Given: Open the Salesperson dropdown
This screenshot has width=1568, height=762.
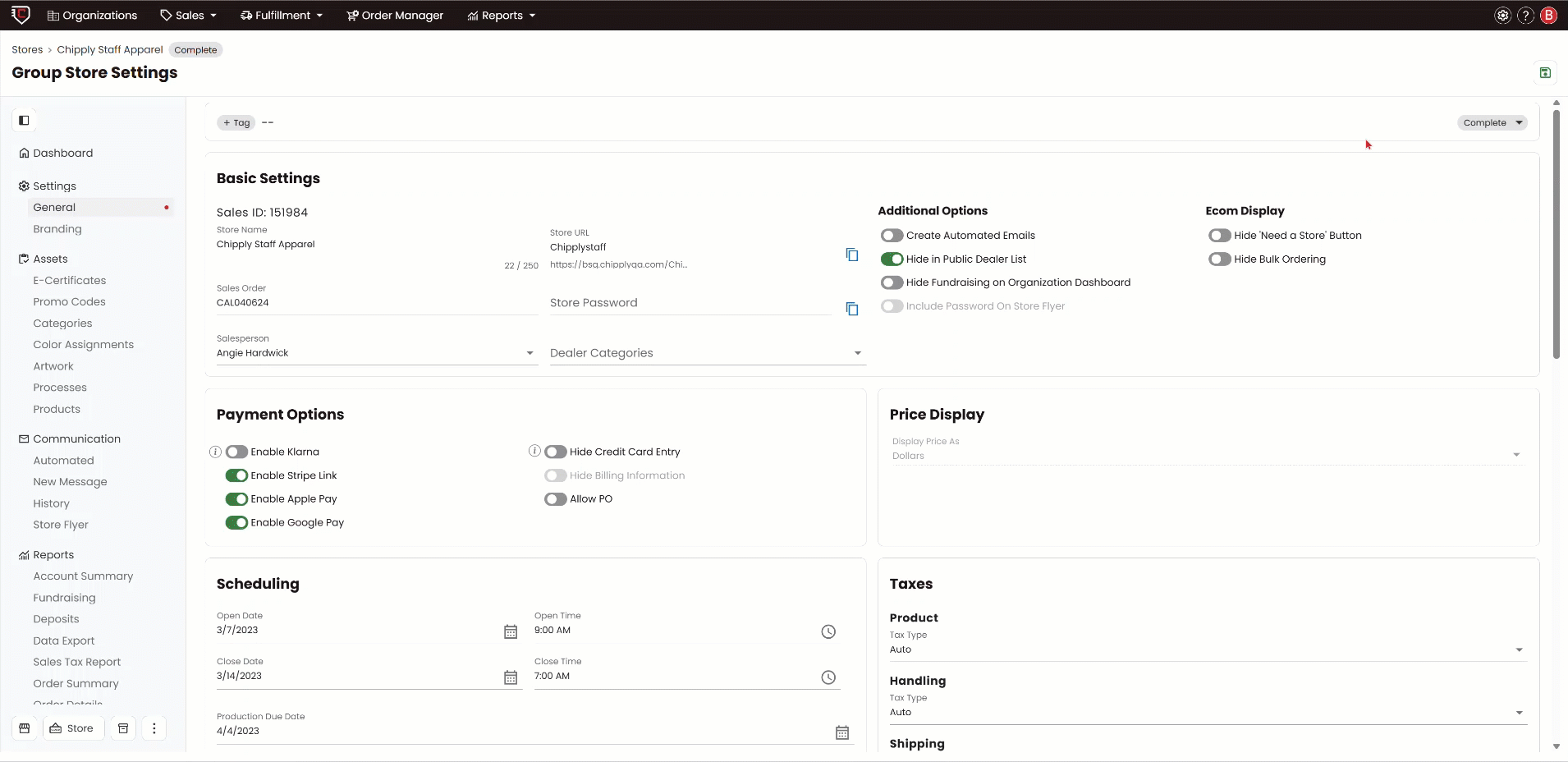Looking at the screenshot, I should (x=530, y=353).
